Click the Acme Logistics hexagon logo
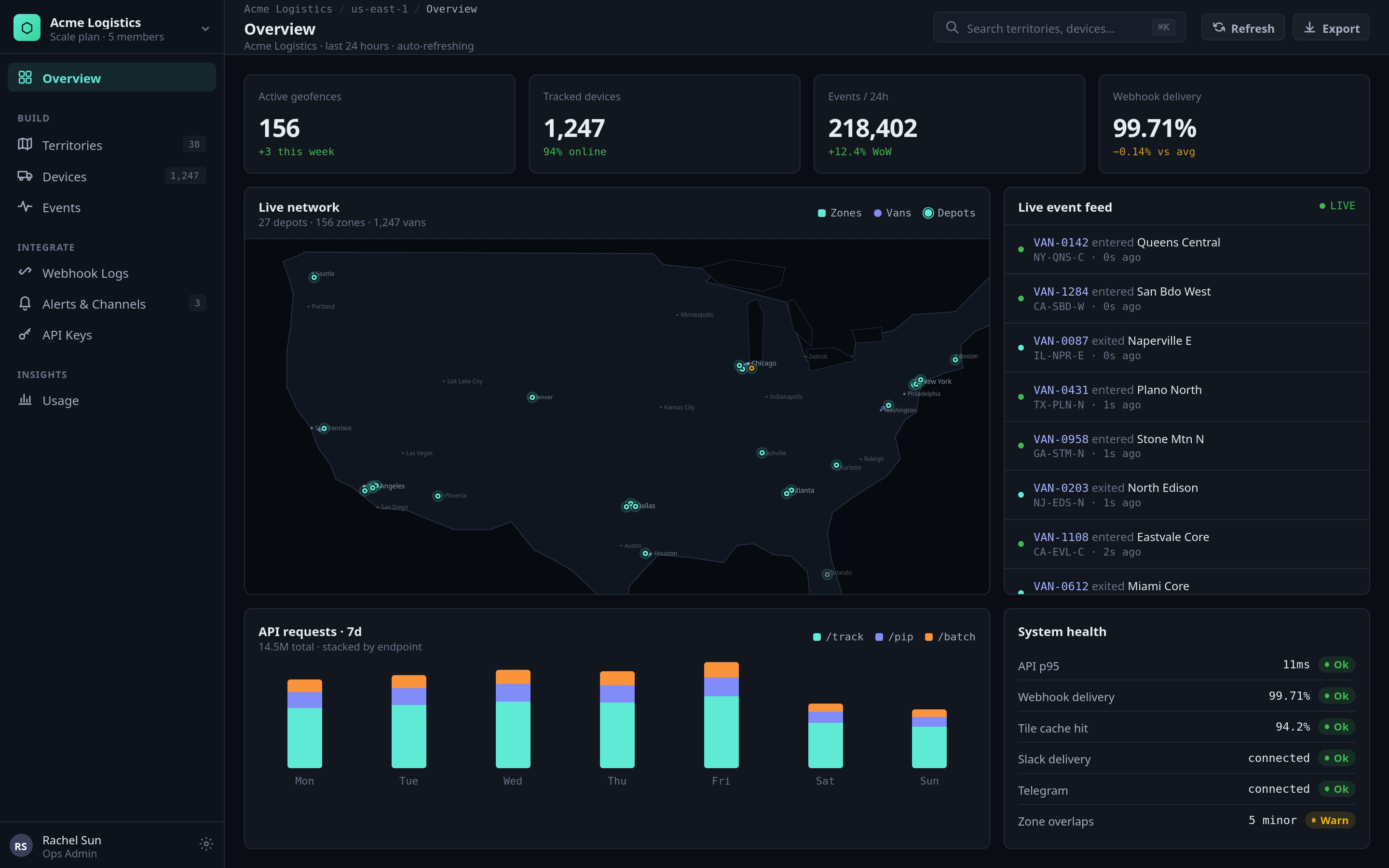This screenshot has width=1389, height=868. 27,28
